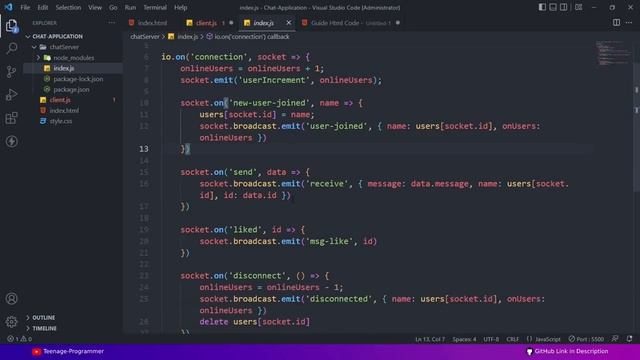
Task: Click the editor vertical scrollbar
Action: [x=636, y=127]
